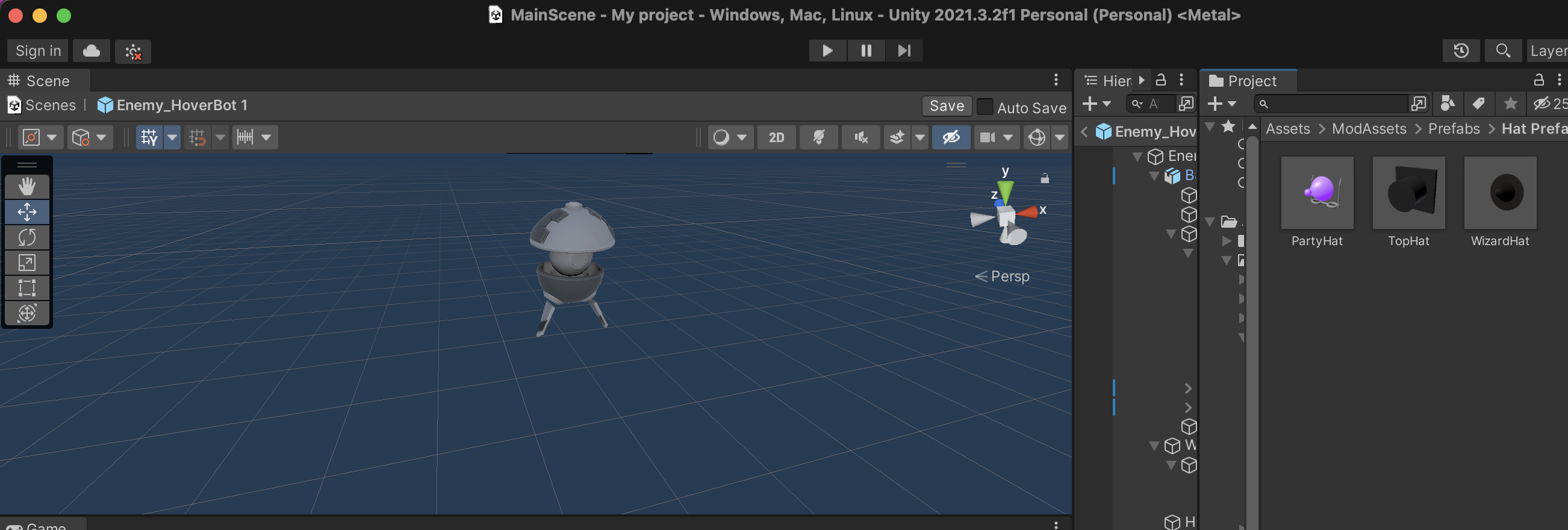Screen dimensions: 1568x530
Task: Switch to the Scene tab
Action: click(x=40, y=81)
